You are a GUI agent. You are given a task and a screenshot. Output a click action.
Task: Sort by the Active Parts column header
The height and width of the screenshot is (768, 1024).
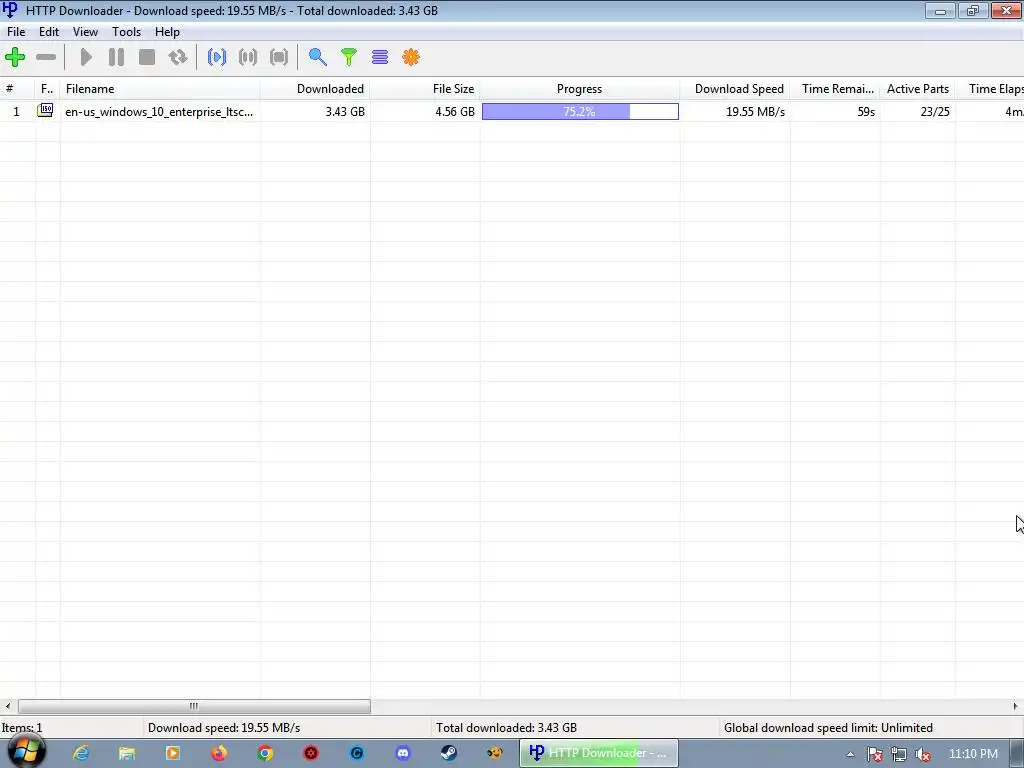click(x=918, y=89)
